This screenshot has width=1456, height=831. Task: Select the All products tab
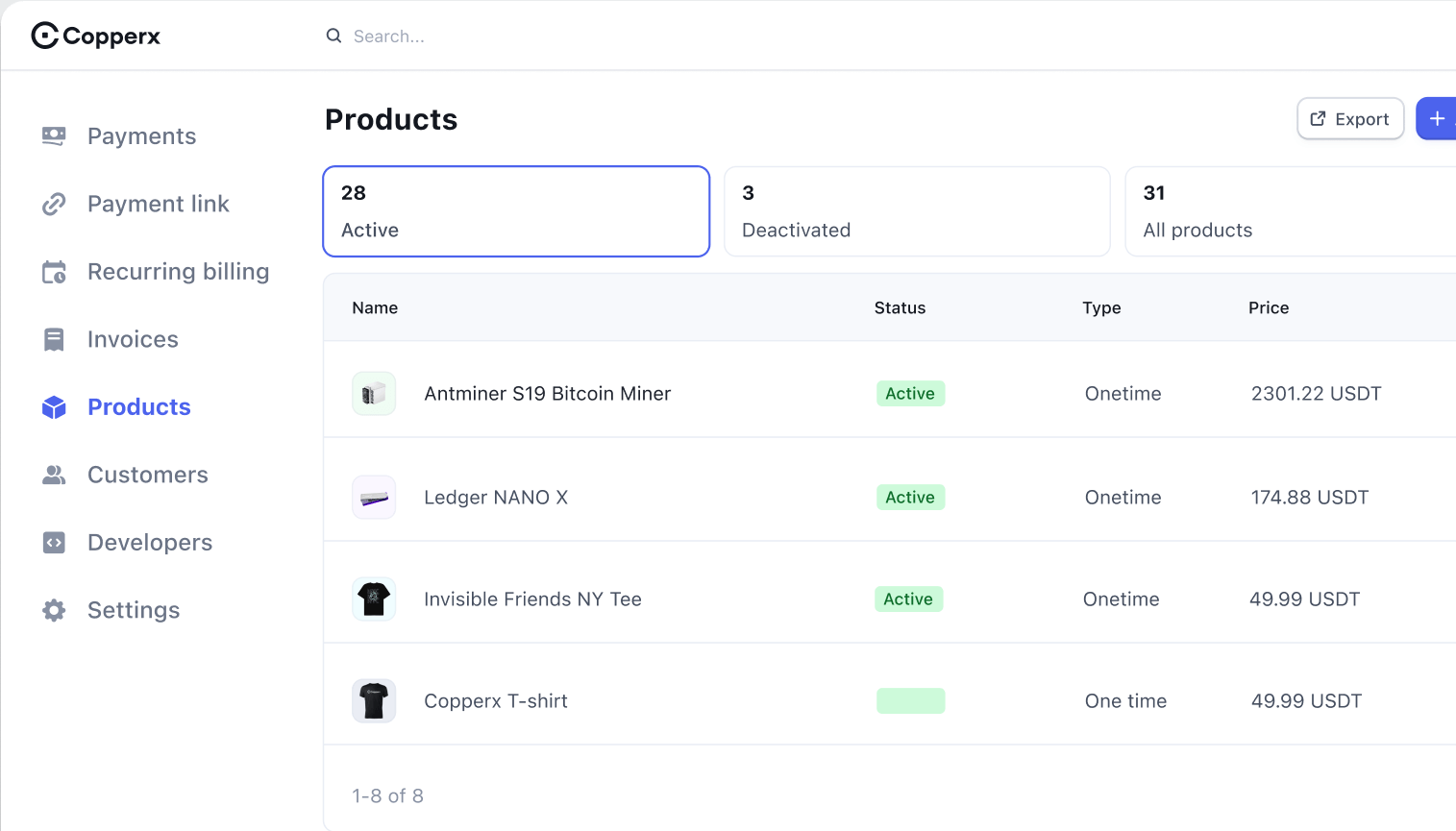click(1291, 211)
